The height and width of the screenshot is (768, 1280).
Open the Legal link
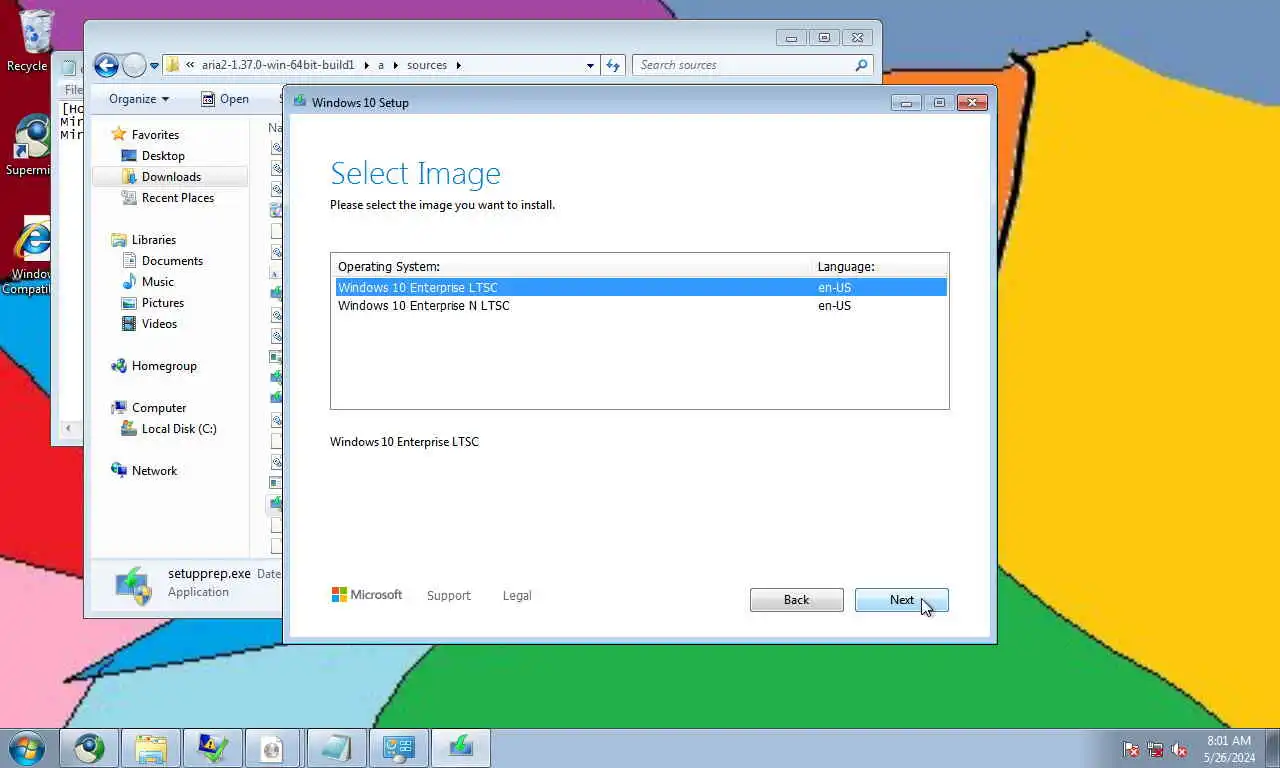(x=517, y=595)
